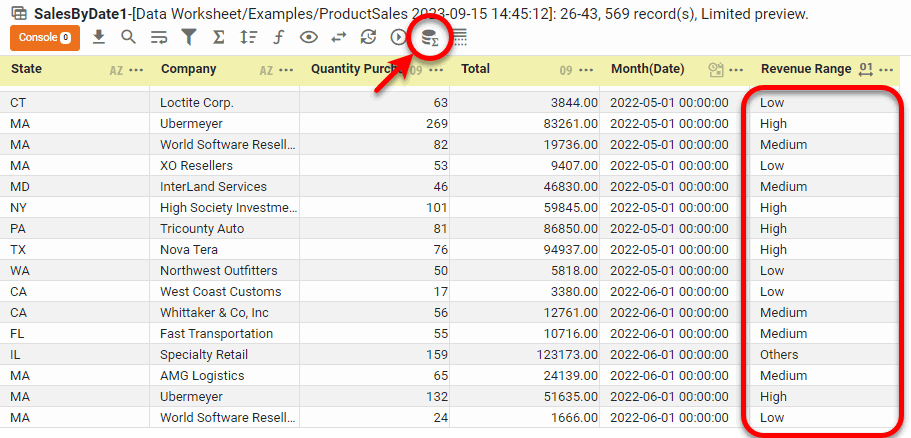Open Company column options menu
The height and width of the screenshot is (438, 911).
[287, 70]
